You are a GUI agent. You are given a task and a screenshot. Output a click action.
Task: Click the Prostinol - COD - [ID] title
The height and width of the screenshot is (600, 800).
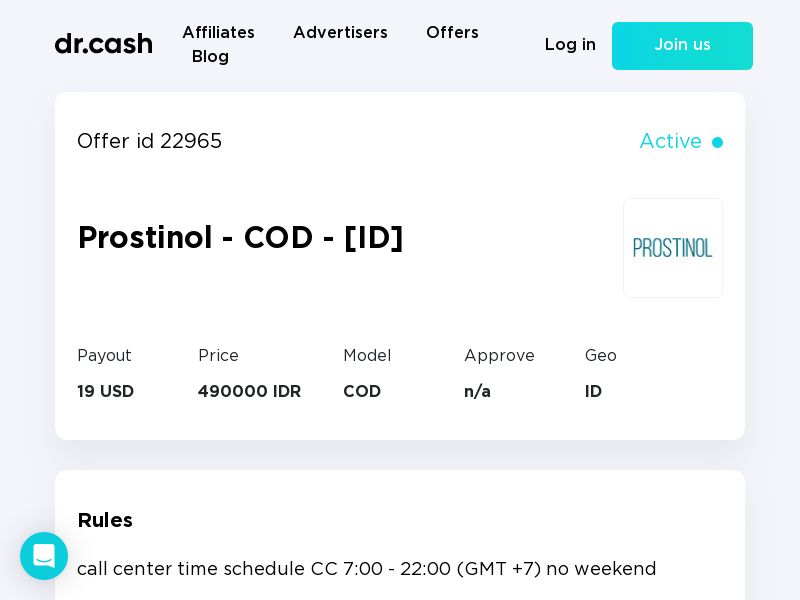click(x=240, y=238)
